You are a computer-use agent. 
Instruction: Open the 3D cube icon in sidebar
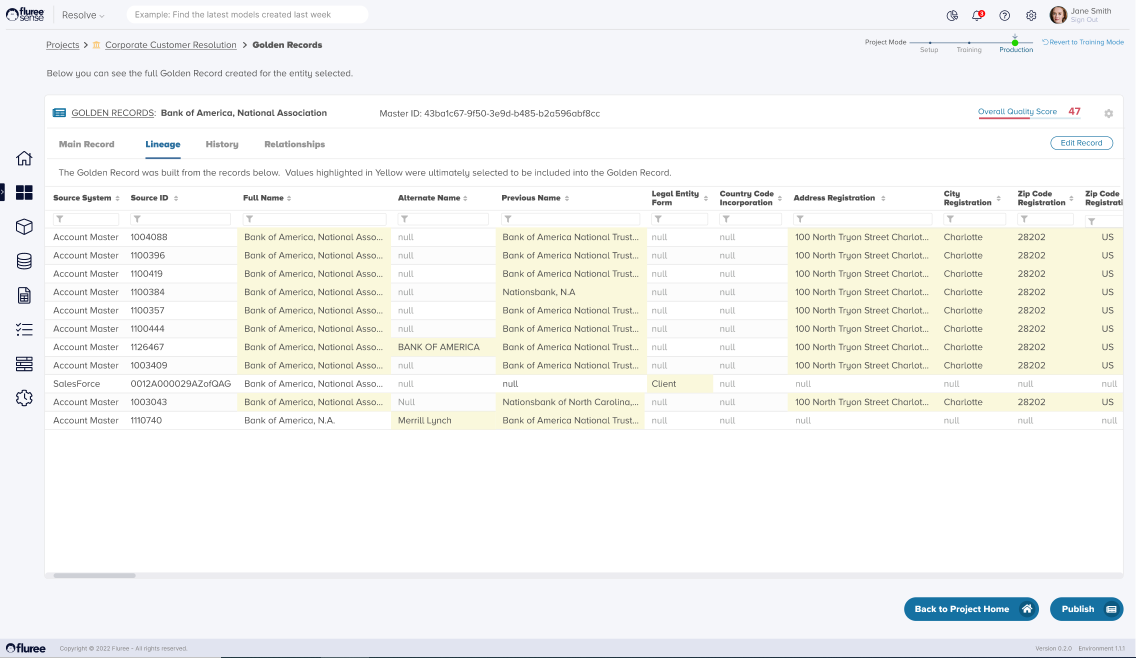click(x=24, y=227)
